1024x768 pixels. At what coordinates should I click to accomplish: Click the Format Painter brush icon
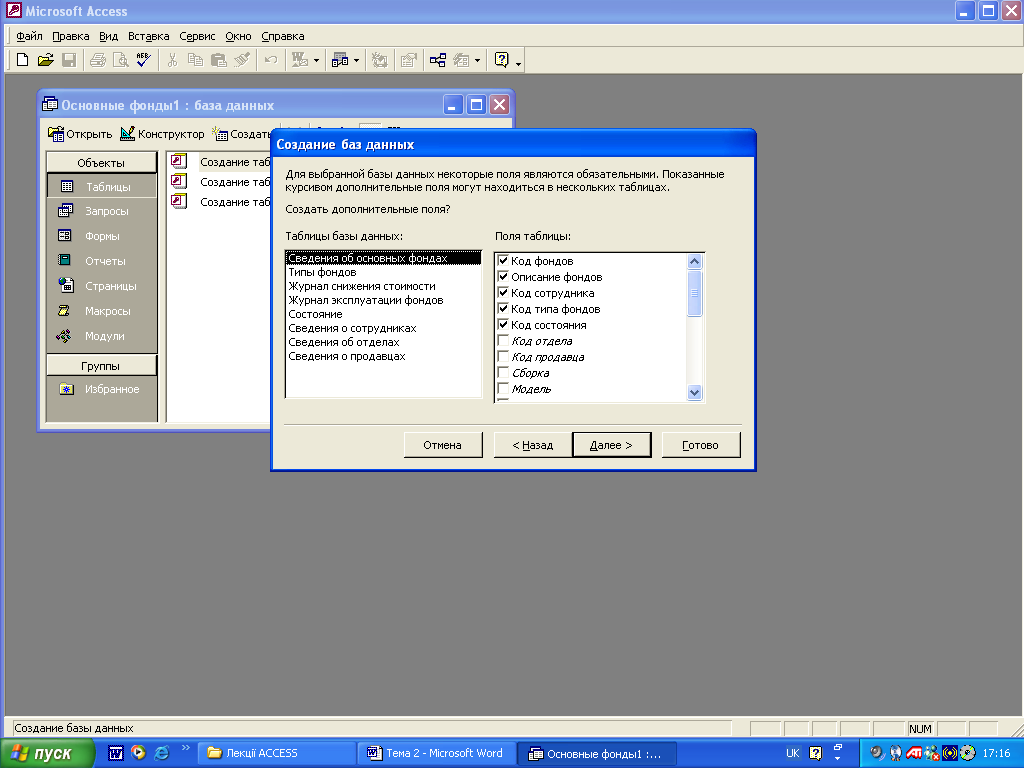click(242, 60)
